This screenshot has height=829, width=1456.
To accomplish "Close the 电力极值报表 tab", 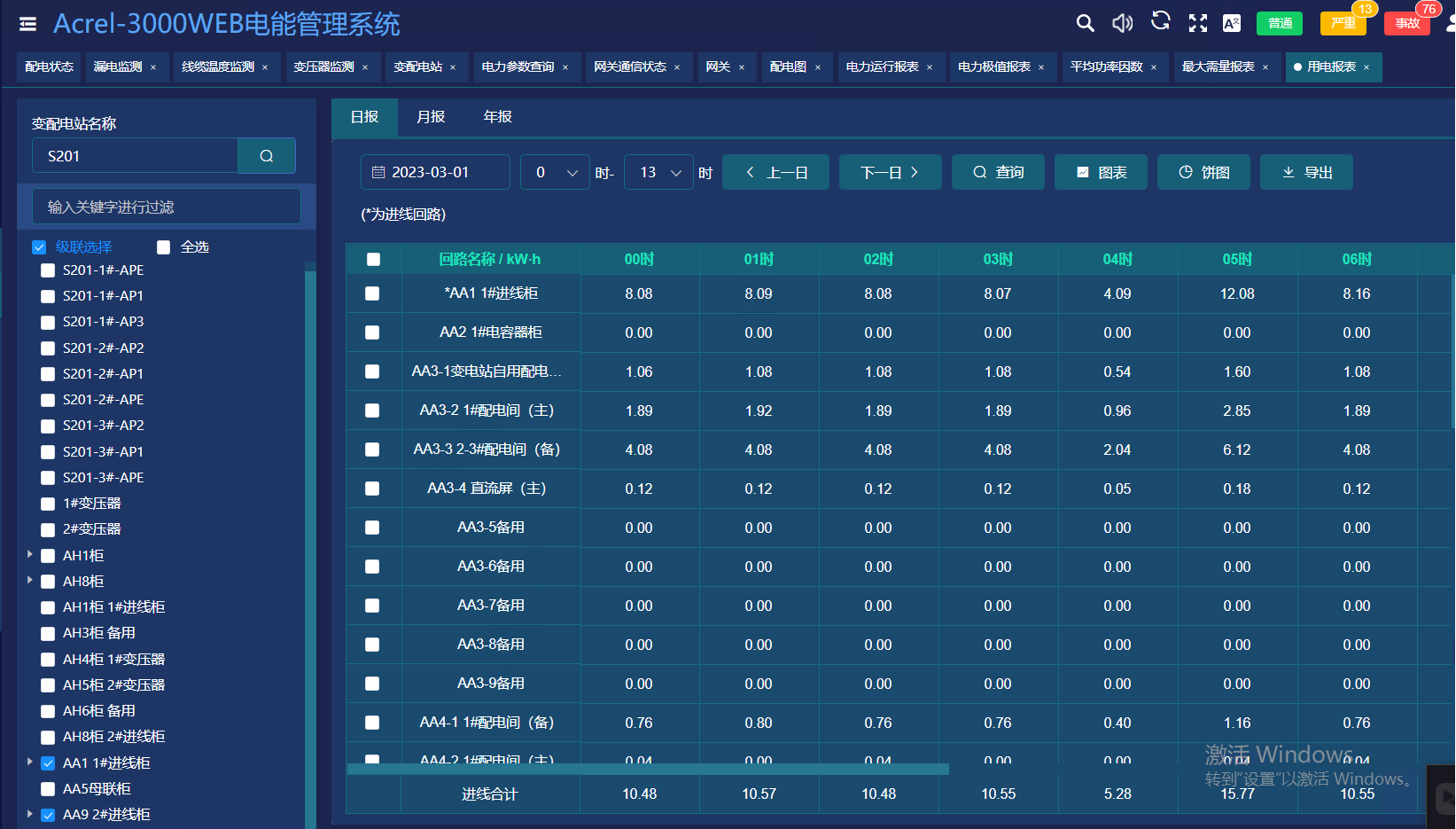I will [1041, 67].
